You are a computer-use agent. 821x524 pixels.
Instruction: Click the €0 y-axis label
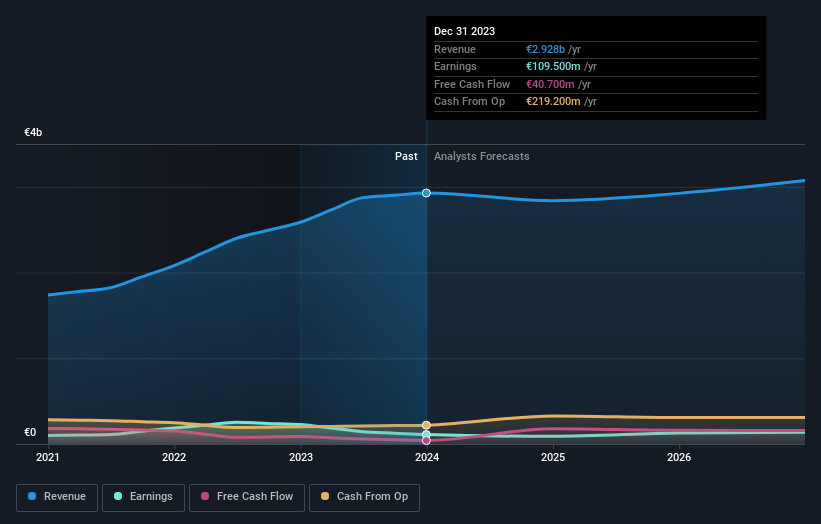coord(30,432)
